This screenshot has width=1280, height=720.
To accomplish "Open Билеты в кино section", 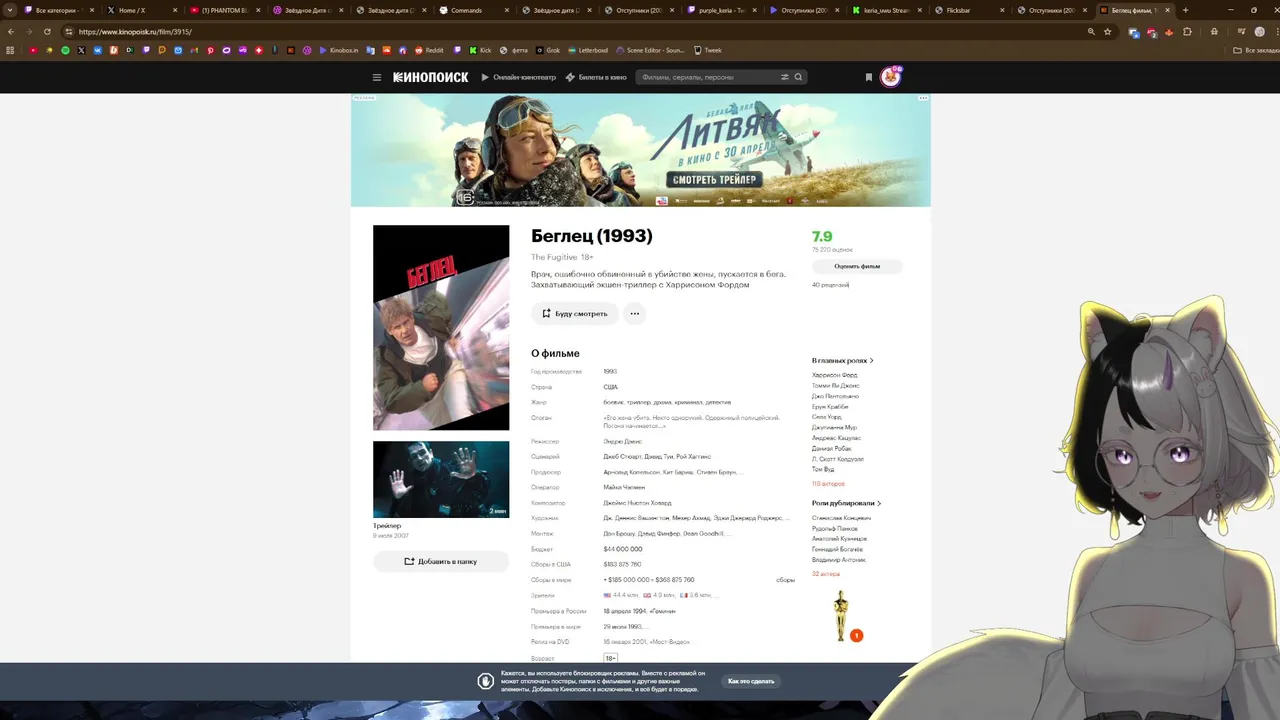I will pyautogui.click(x=596, y=77).
